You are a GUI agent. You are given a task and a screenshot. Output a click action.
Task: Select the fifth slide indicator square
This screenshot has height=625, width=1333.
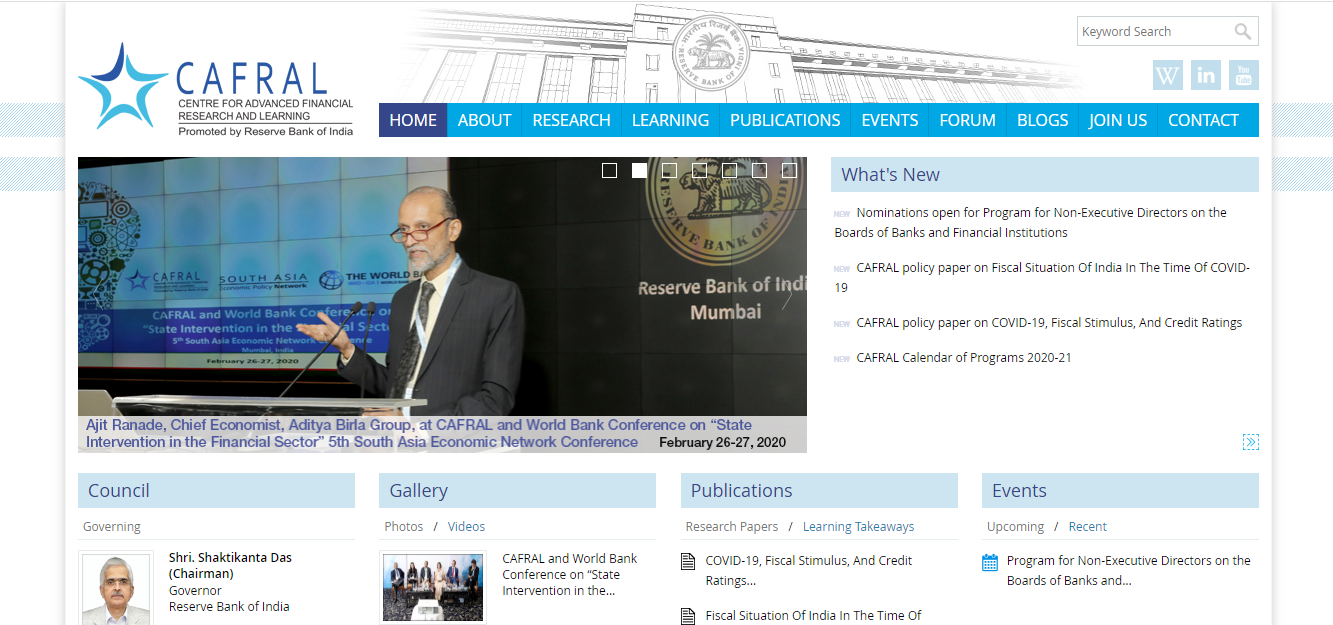729,171
